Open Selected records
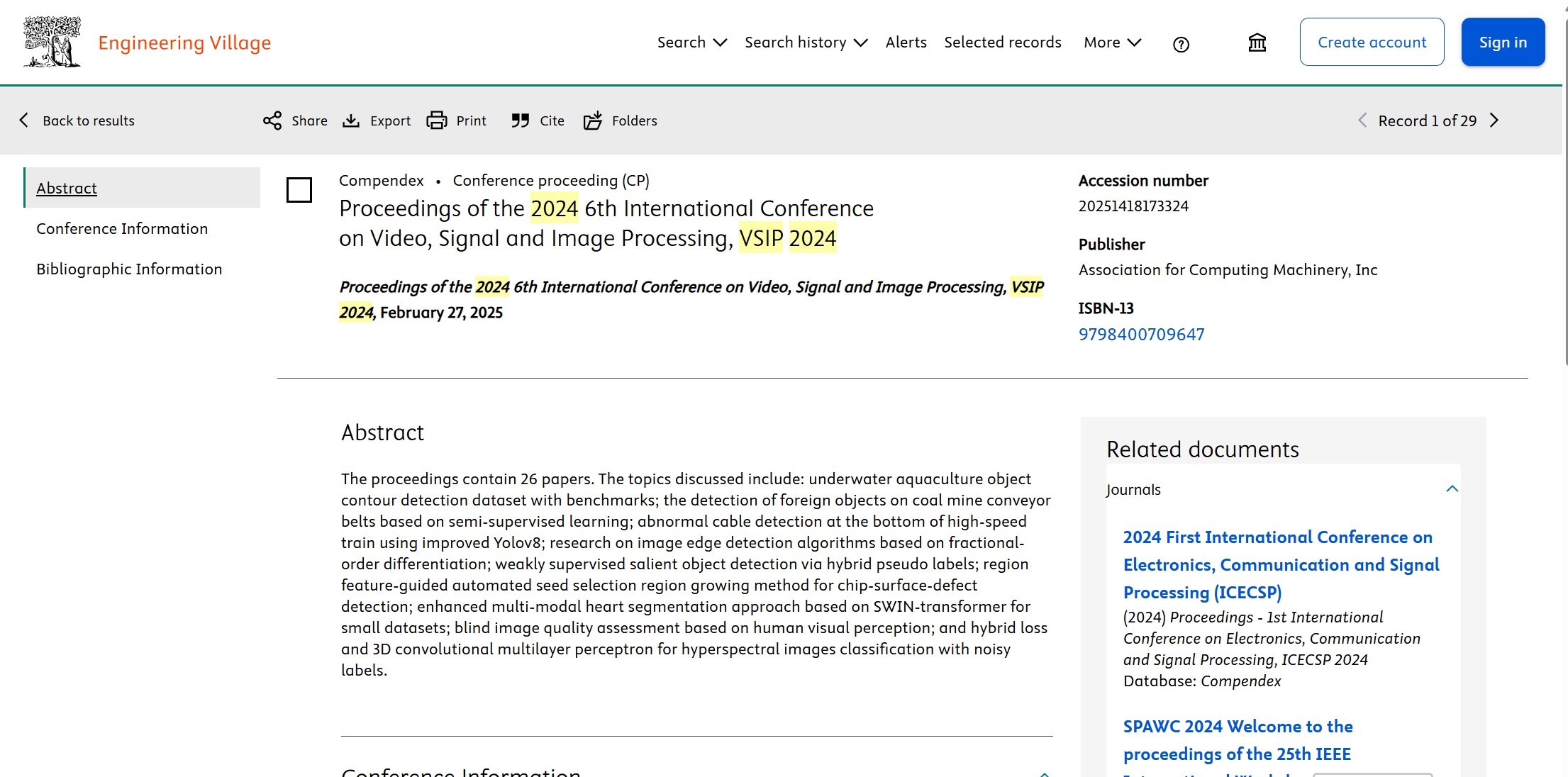Image resolution: width=1568 pixels, height=777 pixels. 1003,43
